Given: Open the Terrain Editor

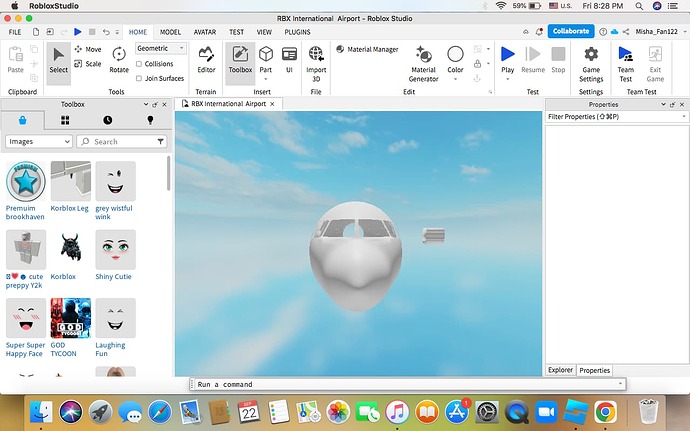Looking at the screenshot, I should click(206, 58).
